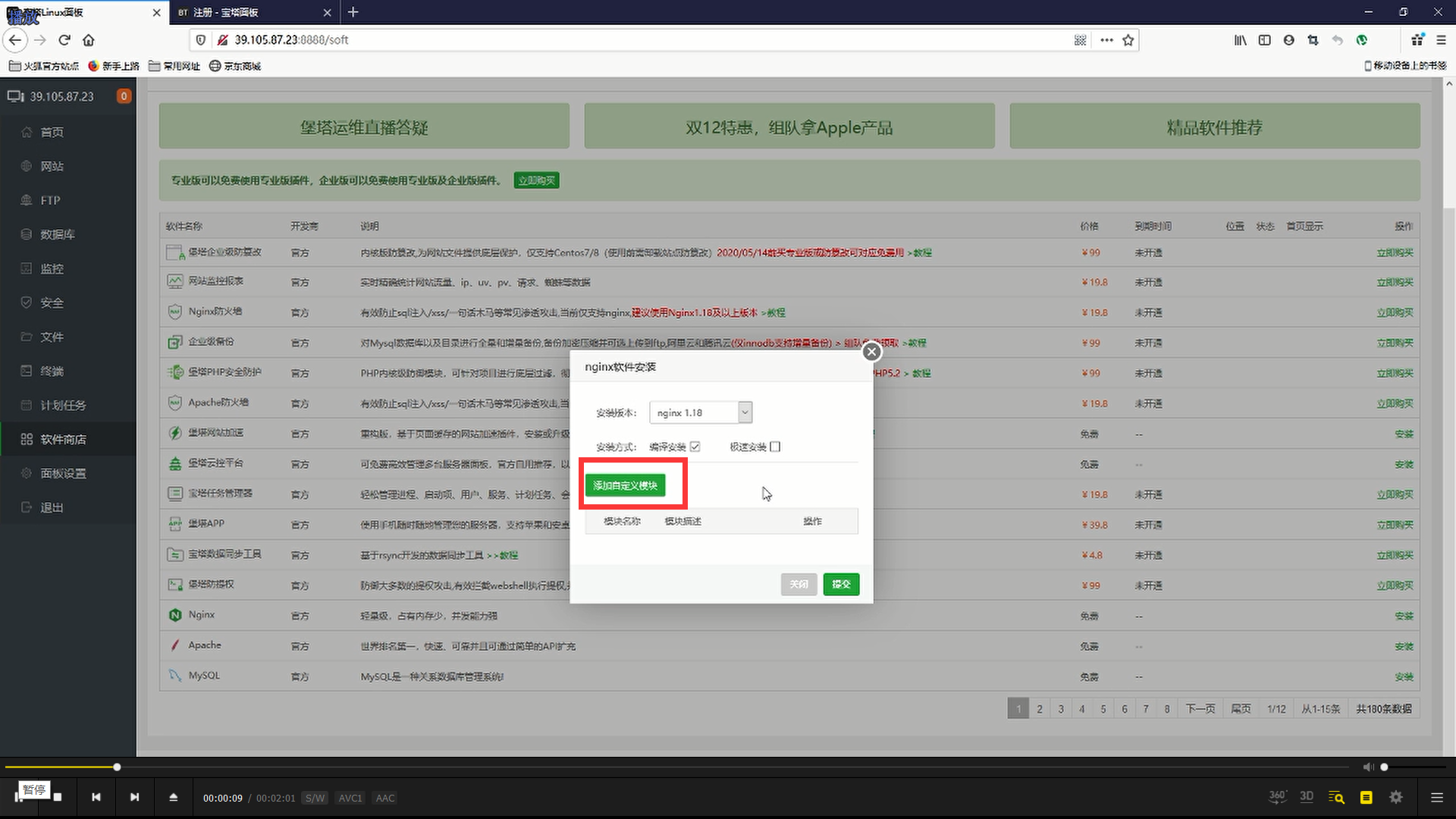The width and height of the screenshot is (1456, 819).
Task: Click the player settings gear icon
Action: [1395, 797]
